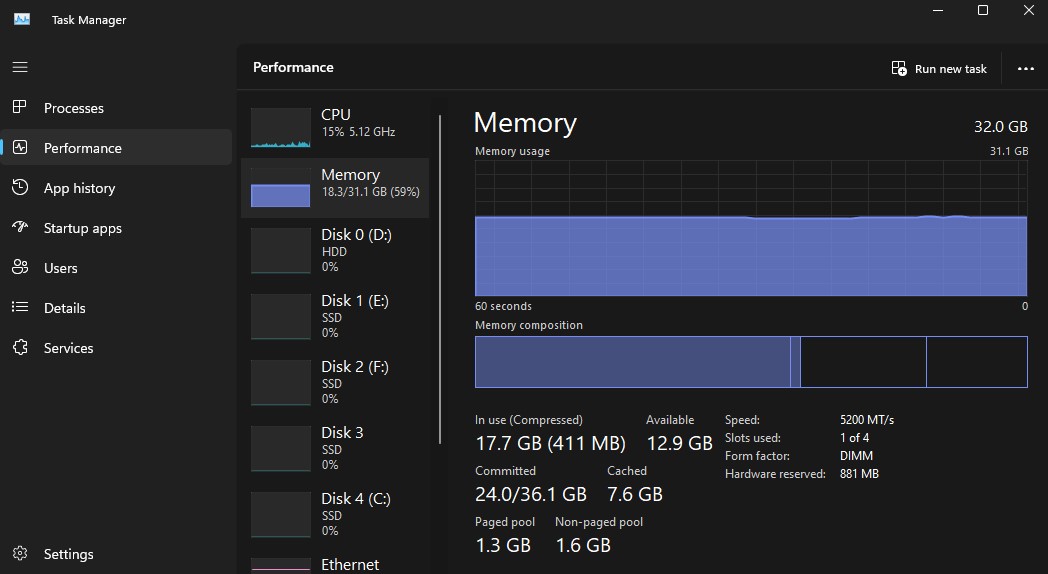Click the Memory usage graph
The height and width of the screenshot is (574, 1048).
(751, 227)
